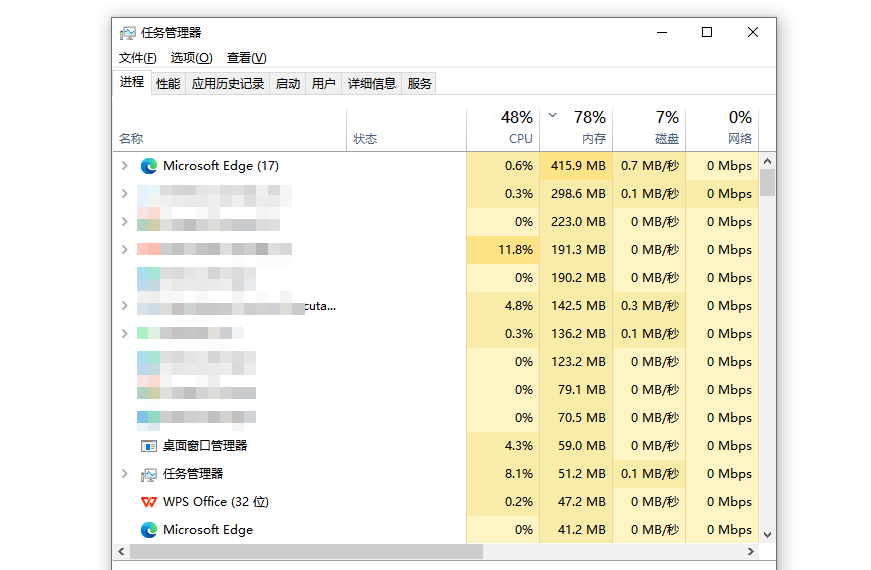Sort by the 内存 column header

(x=576, y=129)
